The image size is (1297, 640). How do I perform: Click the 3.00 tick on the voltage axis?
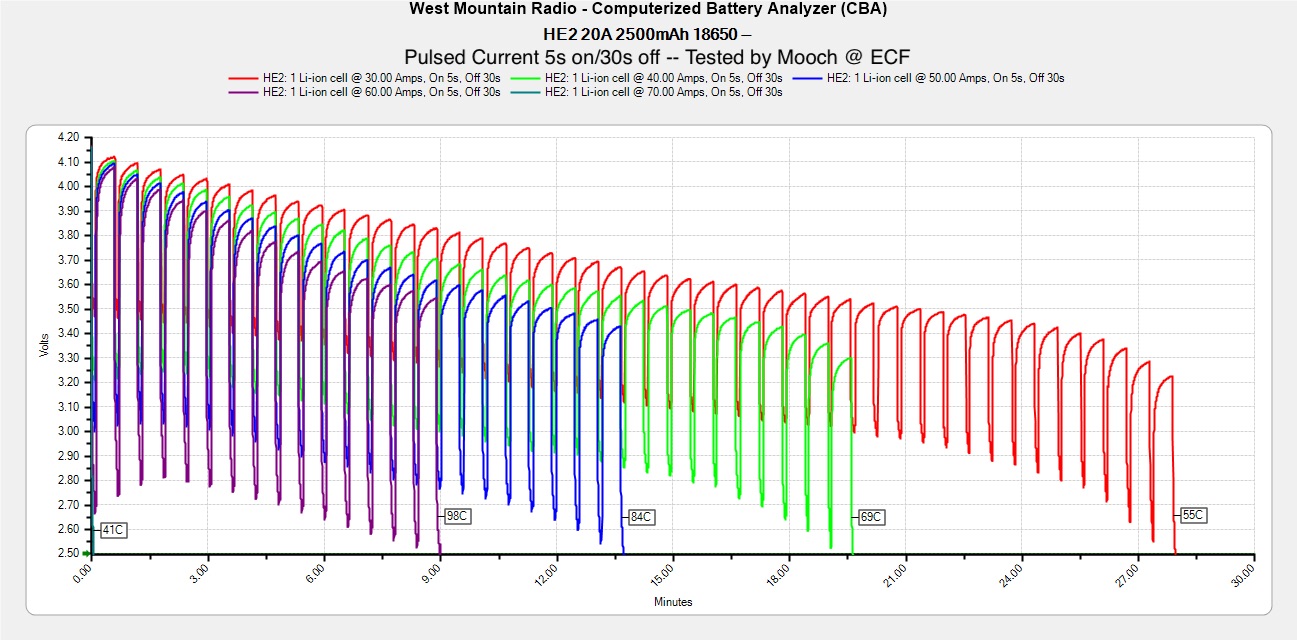point(68,431)
